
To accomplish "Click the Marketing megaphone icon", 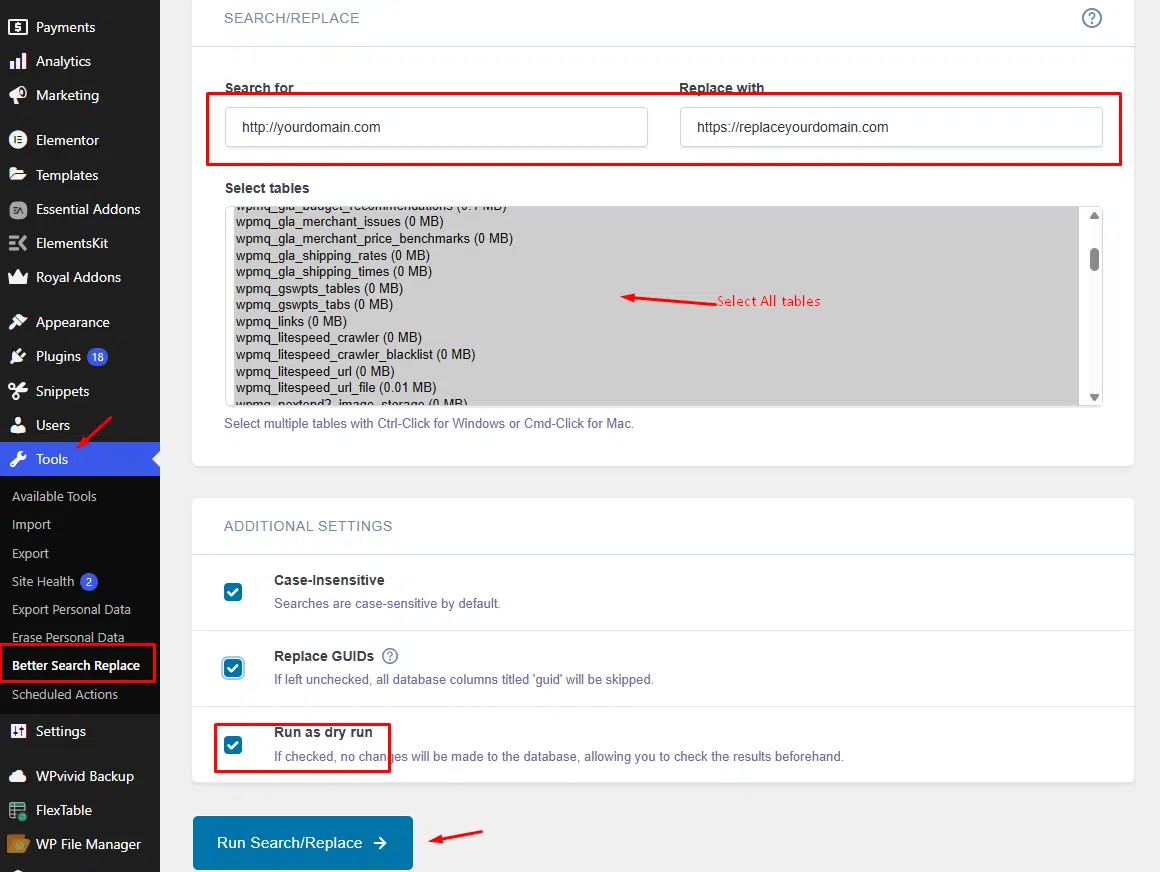I will point(18,95).
